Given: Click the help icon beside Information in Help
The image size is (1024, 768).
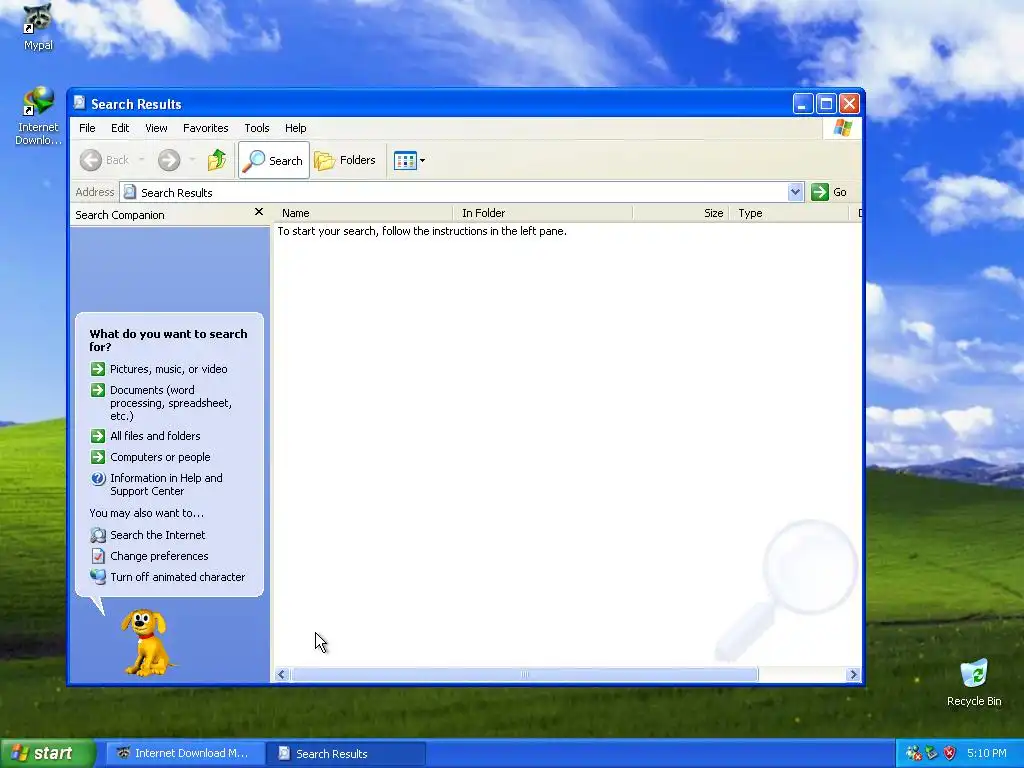Looking at the screenshot, I should pos(98,478).
